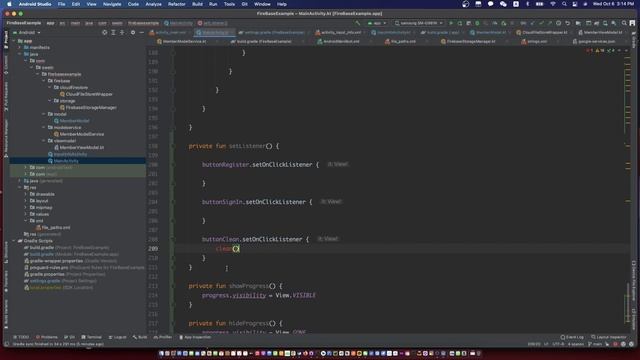Click the Select Opened File target icon
This screenshot has height=360, width=640.
pyautogui.click(x=105, y=32)
